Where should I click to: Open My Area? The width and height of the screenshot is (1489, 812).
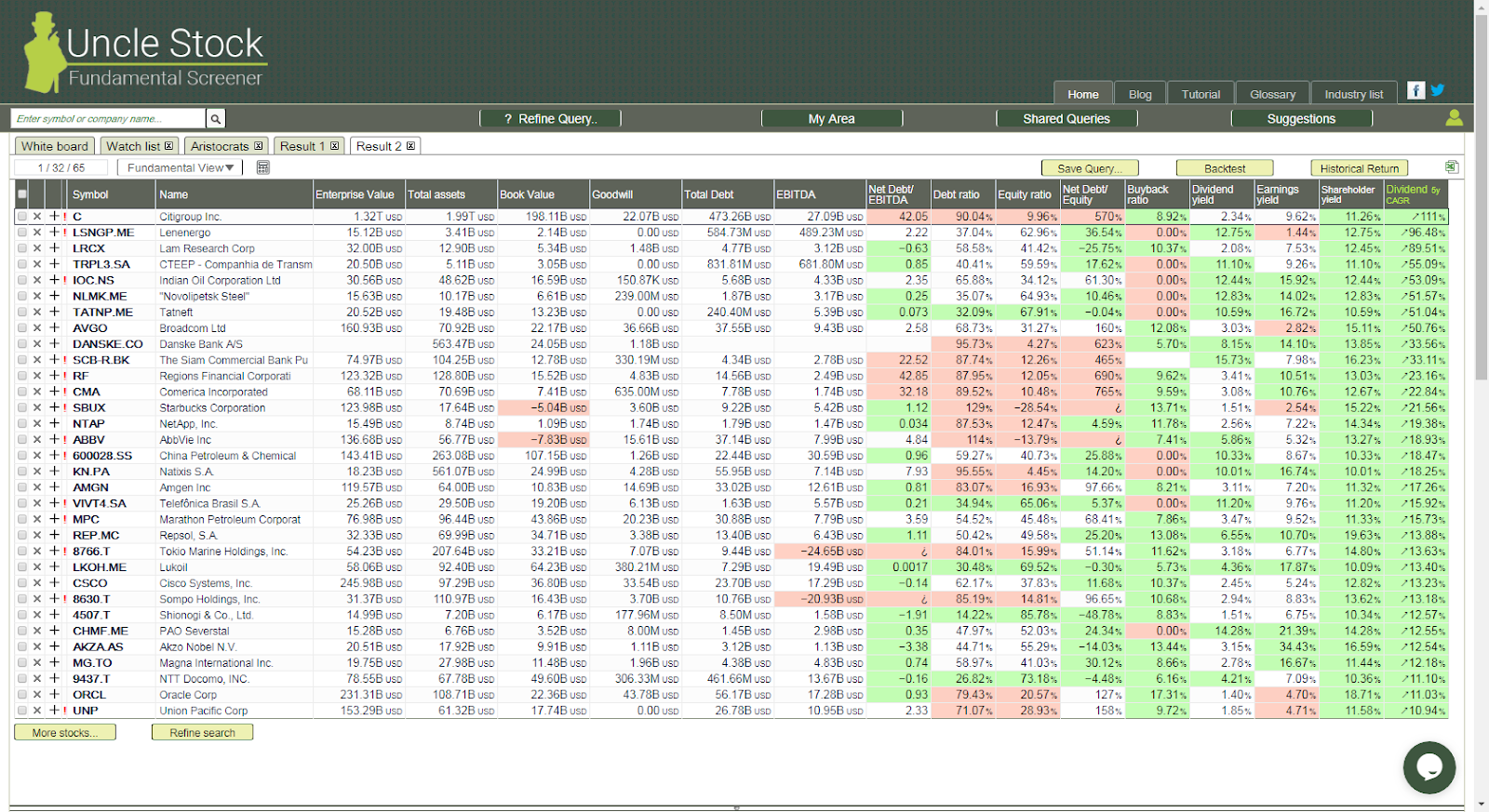831,118
